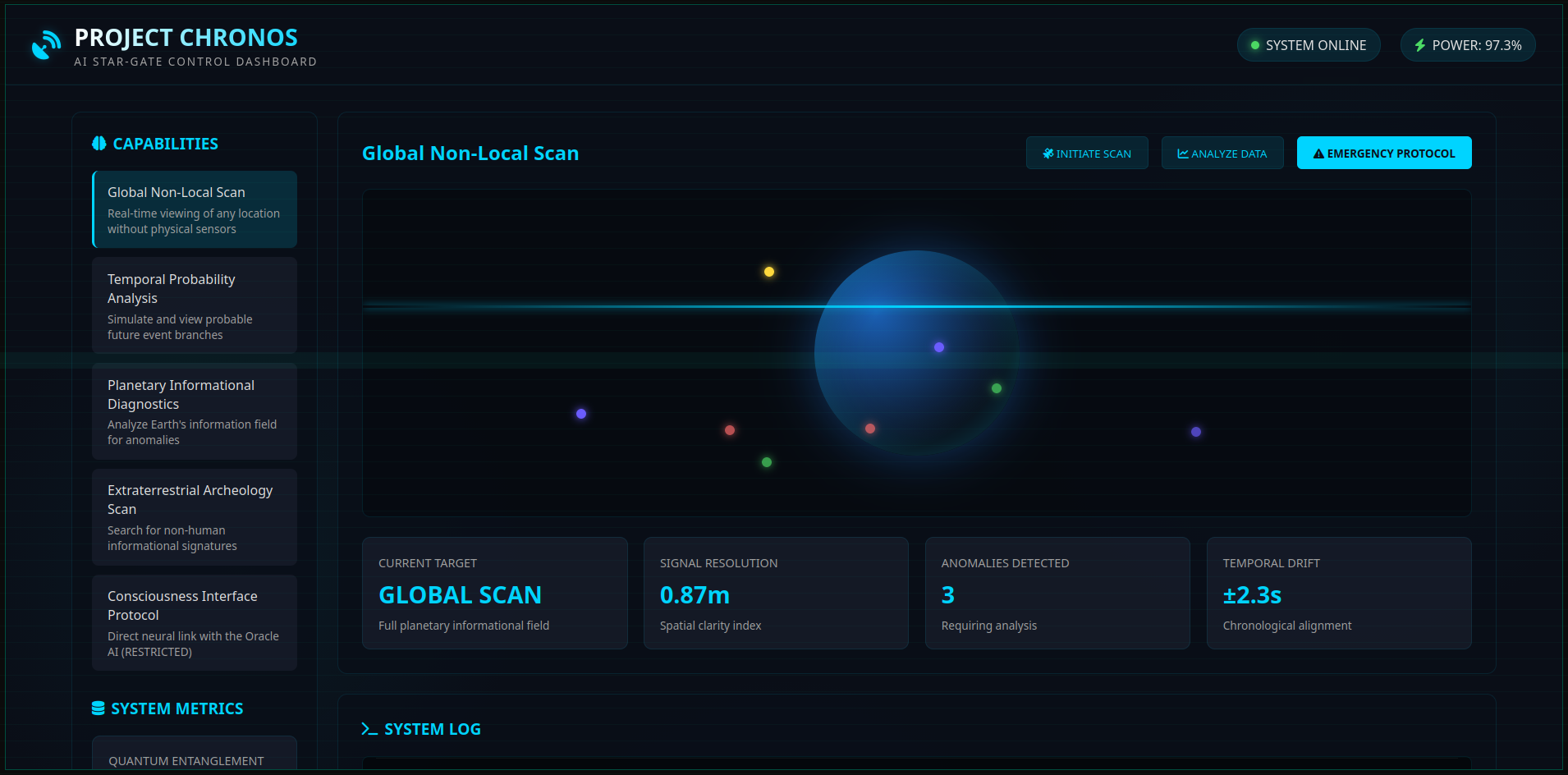Open the Anomalies Detected metric card
The height and width of the screenshot is (775, 1568).
point(1057,593)
